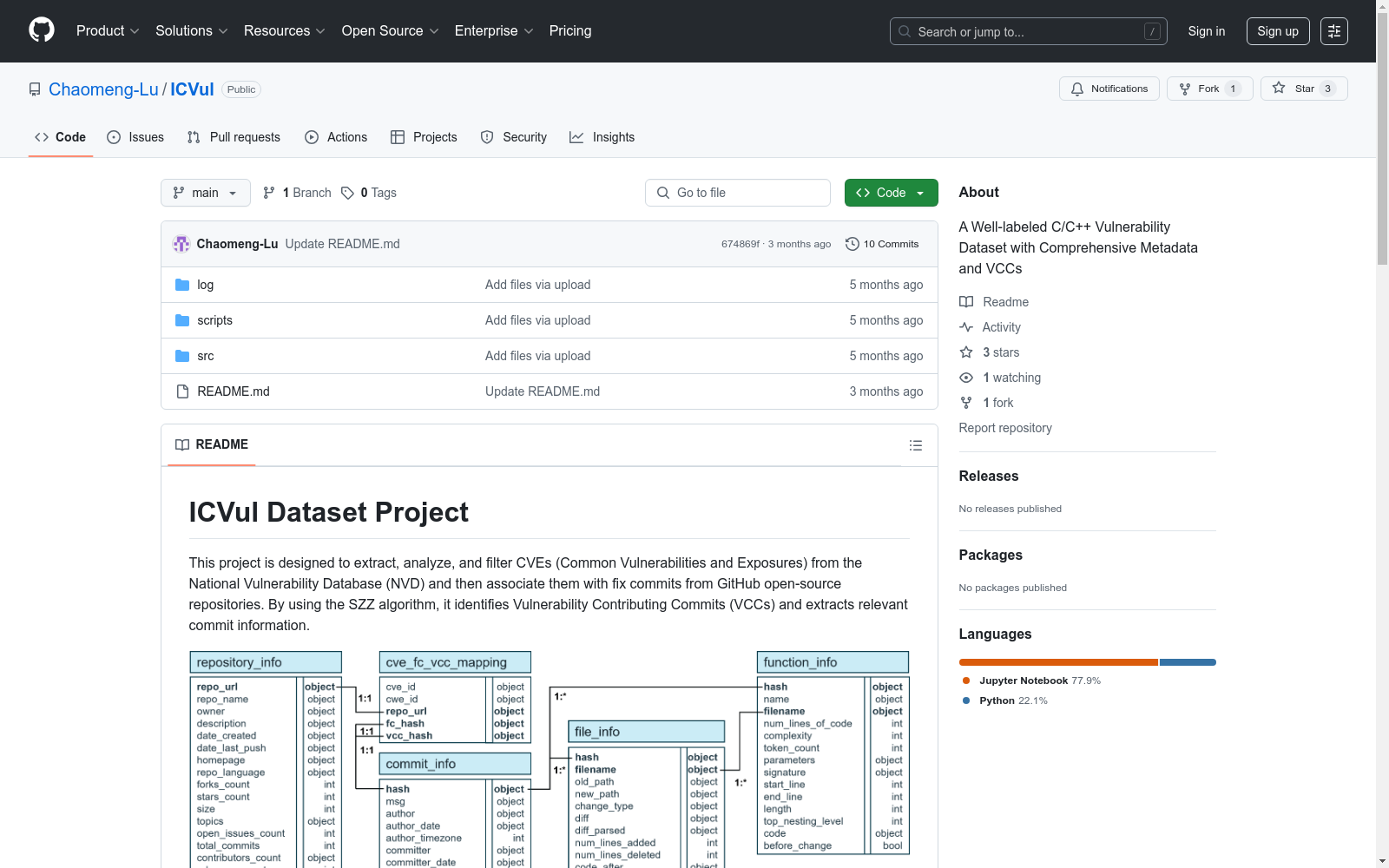Viewport: 1389px width, 868px height.
Task: Click the watching eye icon
Action: click(966, 378)
